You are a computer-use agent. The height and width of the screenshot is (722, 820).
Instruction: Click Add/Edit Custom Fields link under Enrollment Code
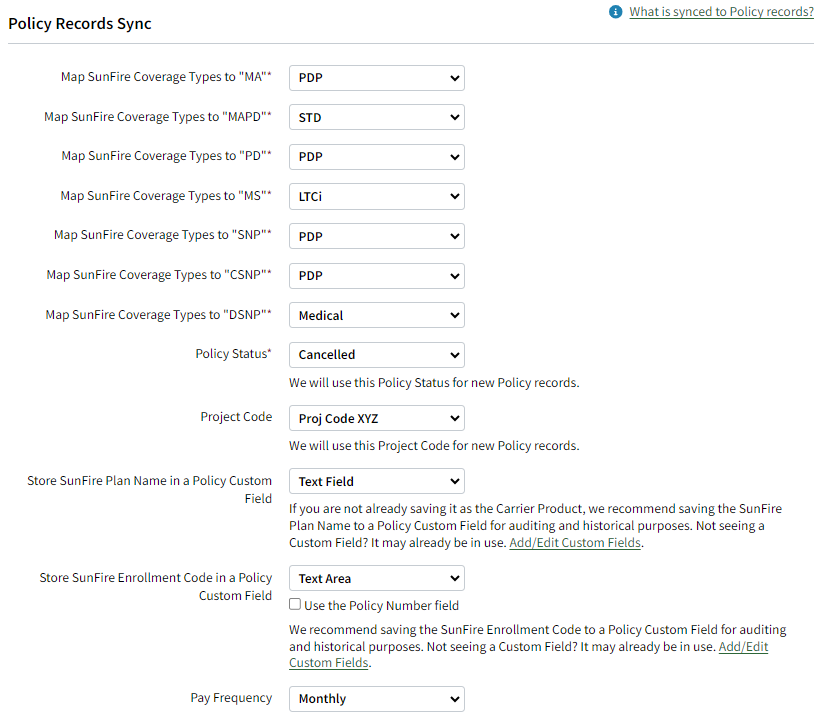pos(743,647)
